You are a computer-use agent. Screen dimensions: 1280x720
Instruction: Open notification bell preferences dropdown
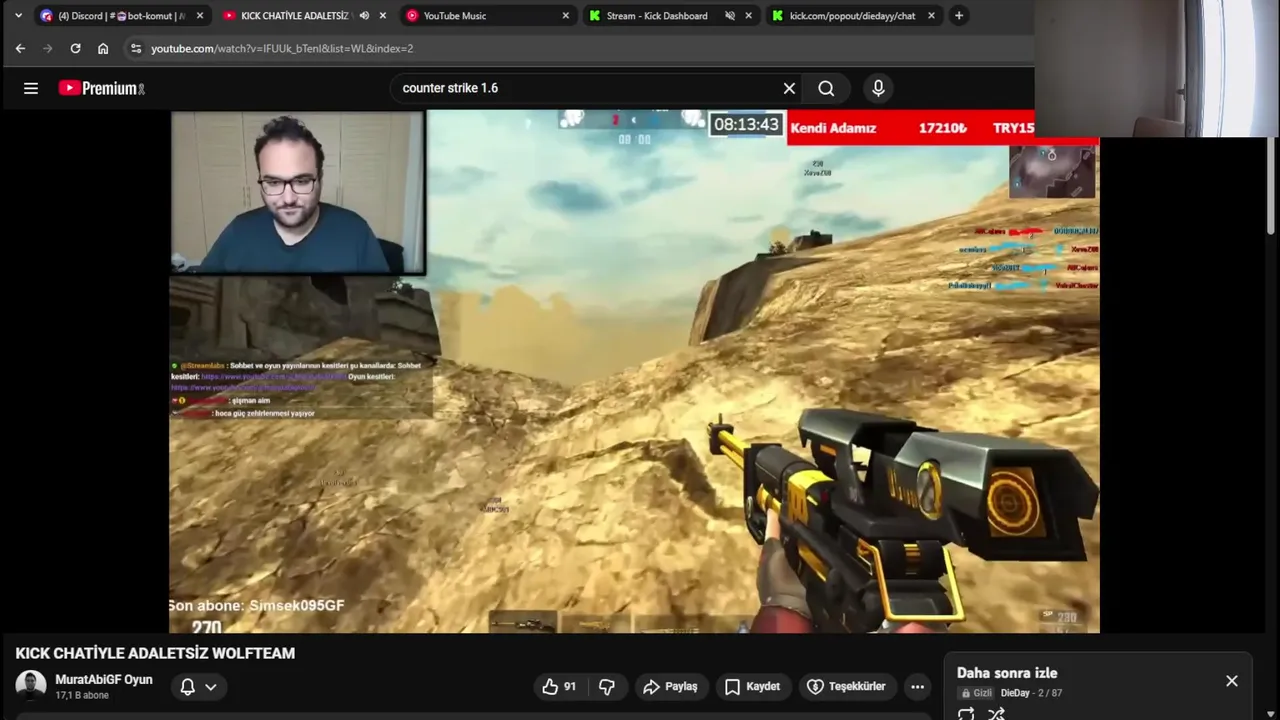[x=198, y=686]
